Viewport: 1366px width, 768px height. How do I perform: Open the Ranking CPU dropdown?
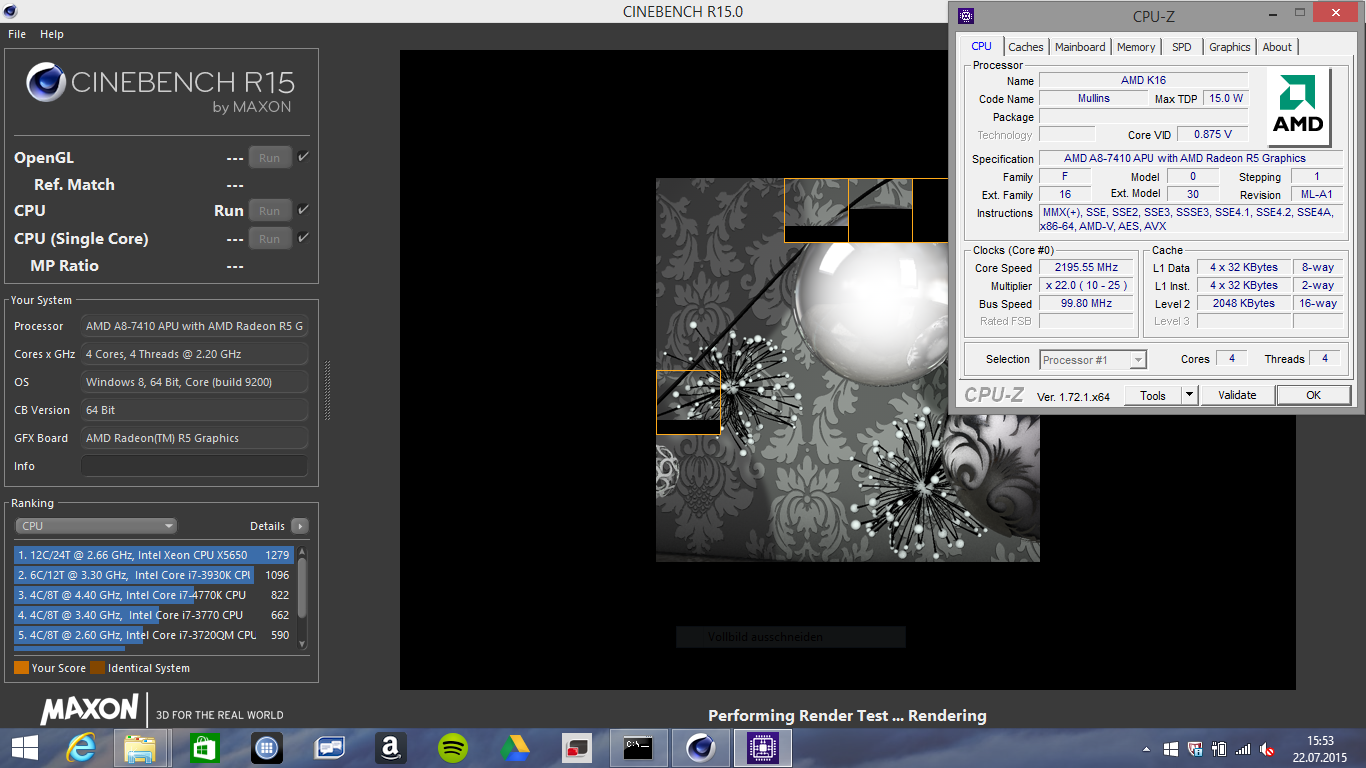[96, 526]
